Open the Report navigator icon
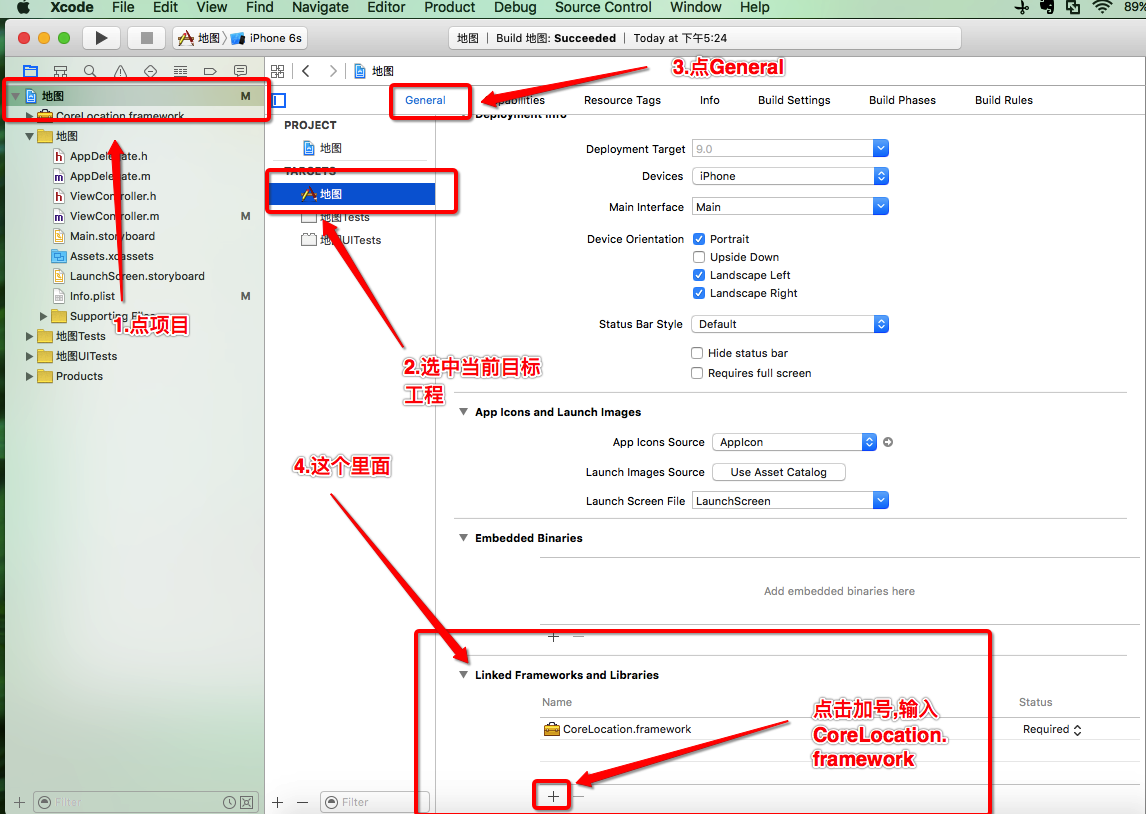 tap(240, 71)
